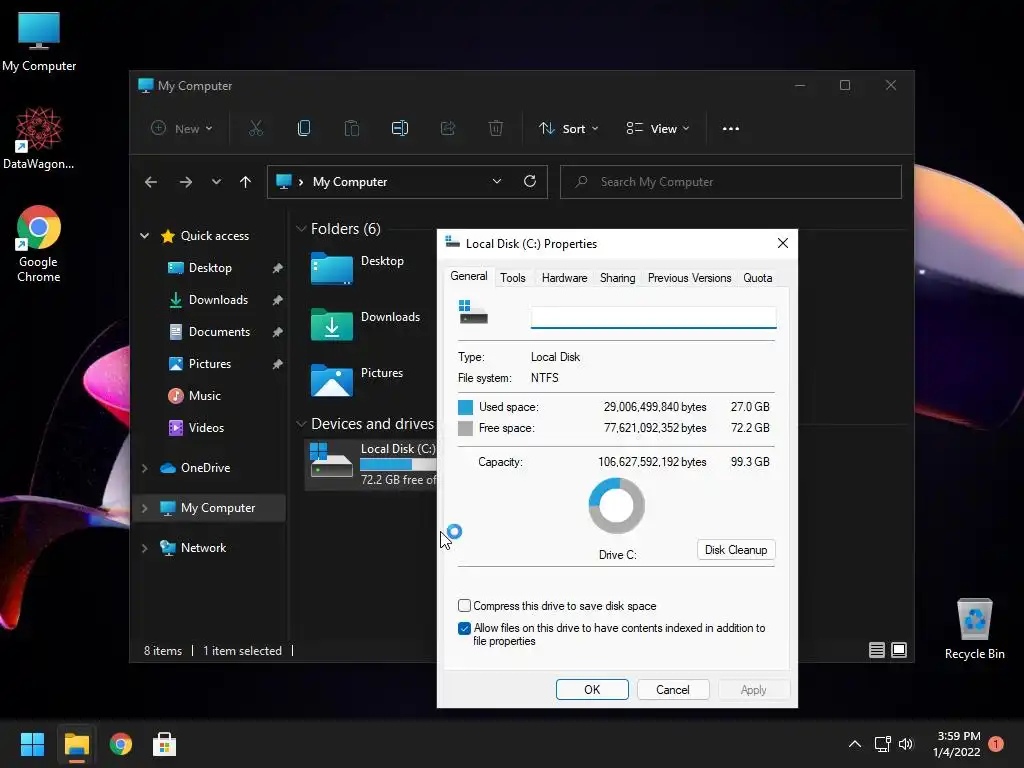Open the New dropdown menu

(x=182, y=129)
